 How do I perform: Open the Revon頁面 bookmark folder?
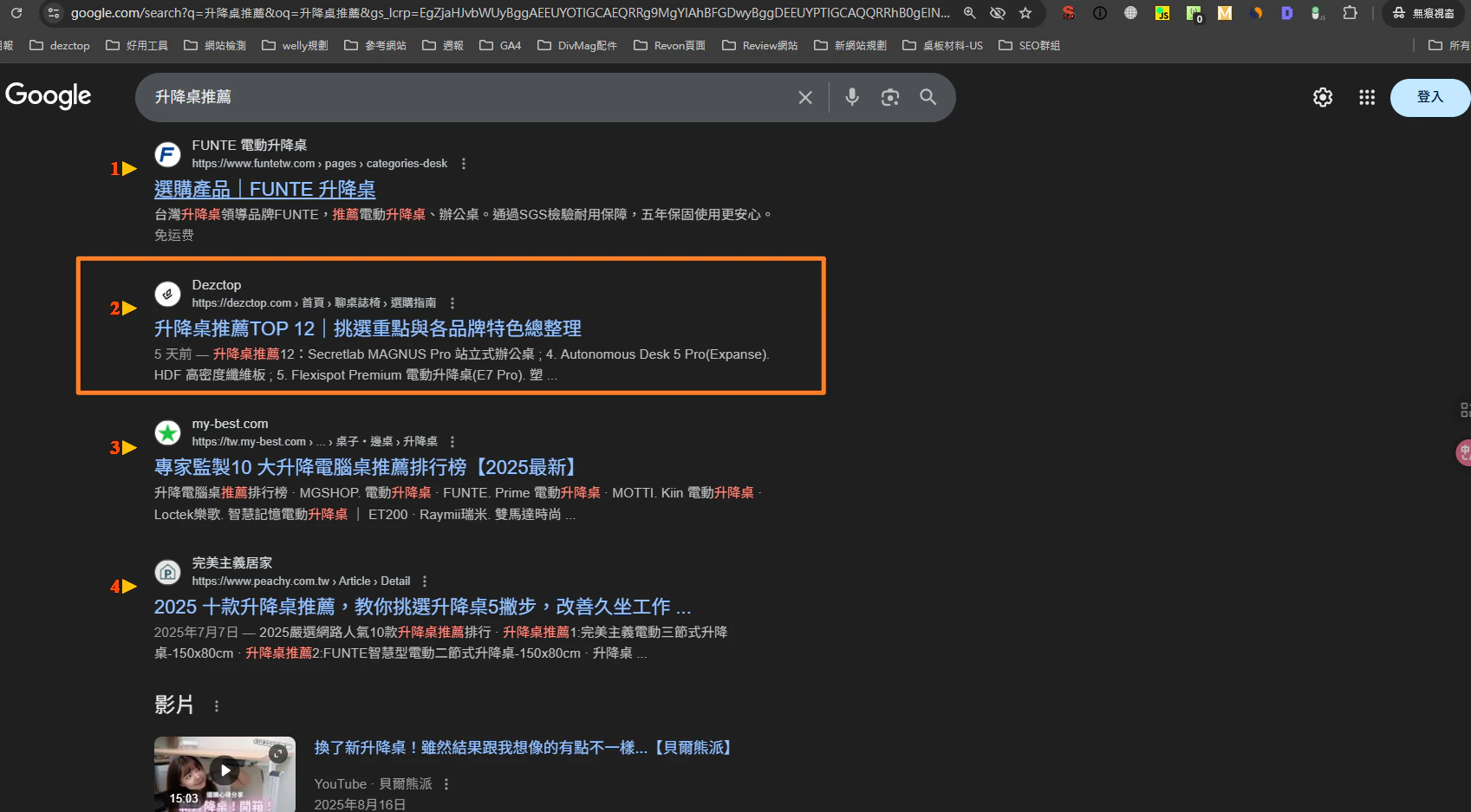click(x=669, y=45)
